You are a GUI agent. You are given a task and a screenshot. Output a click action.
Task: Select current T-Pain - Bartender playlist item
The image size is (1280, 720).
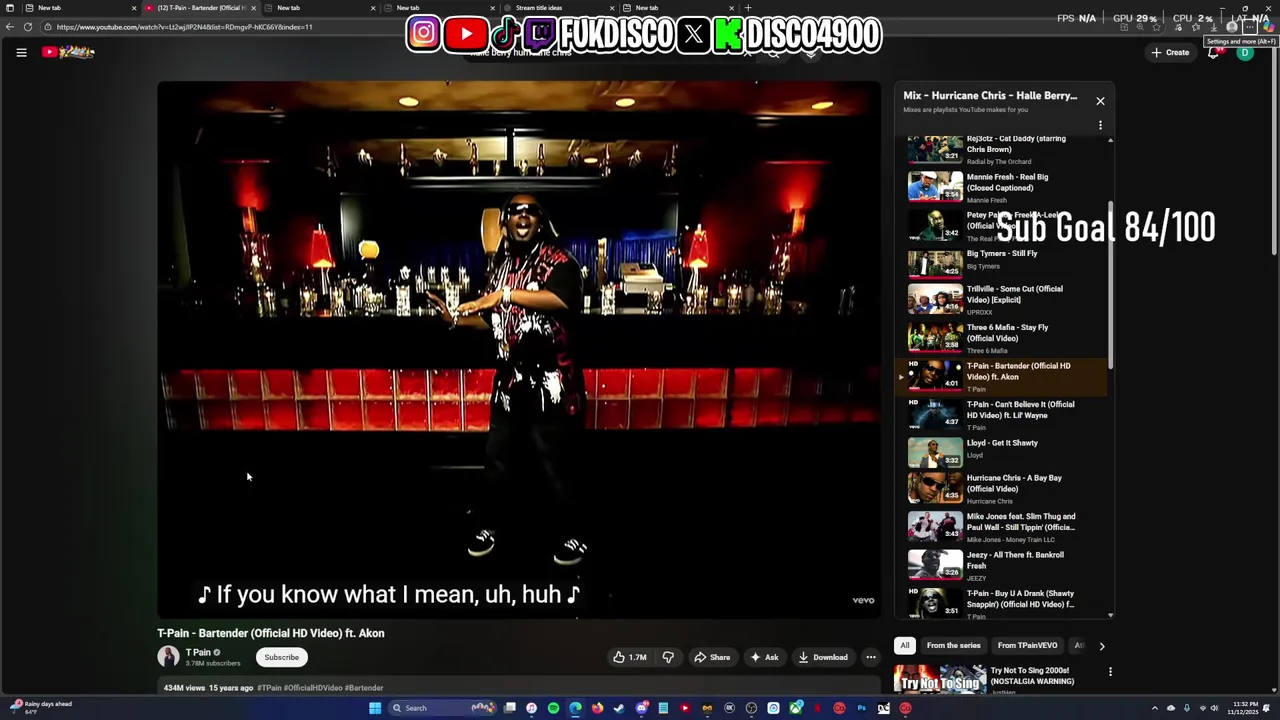(1000, 376)
